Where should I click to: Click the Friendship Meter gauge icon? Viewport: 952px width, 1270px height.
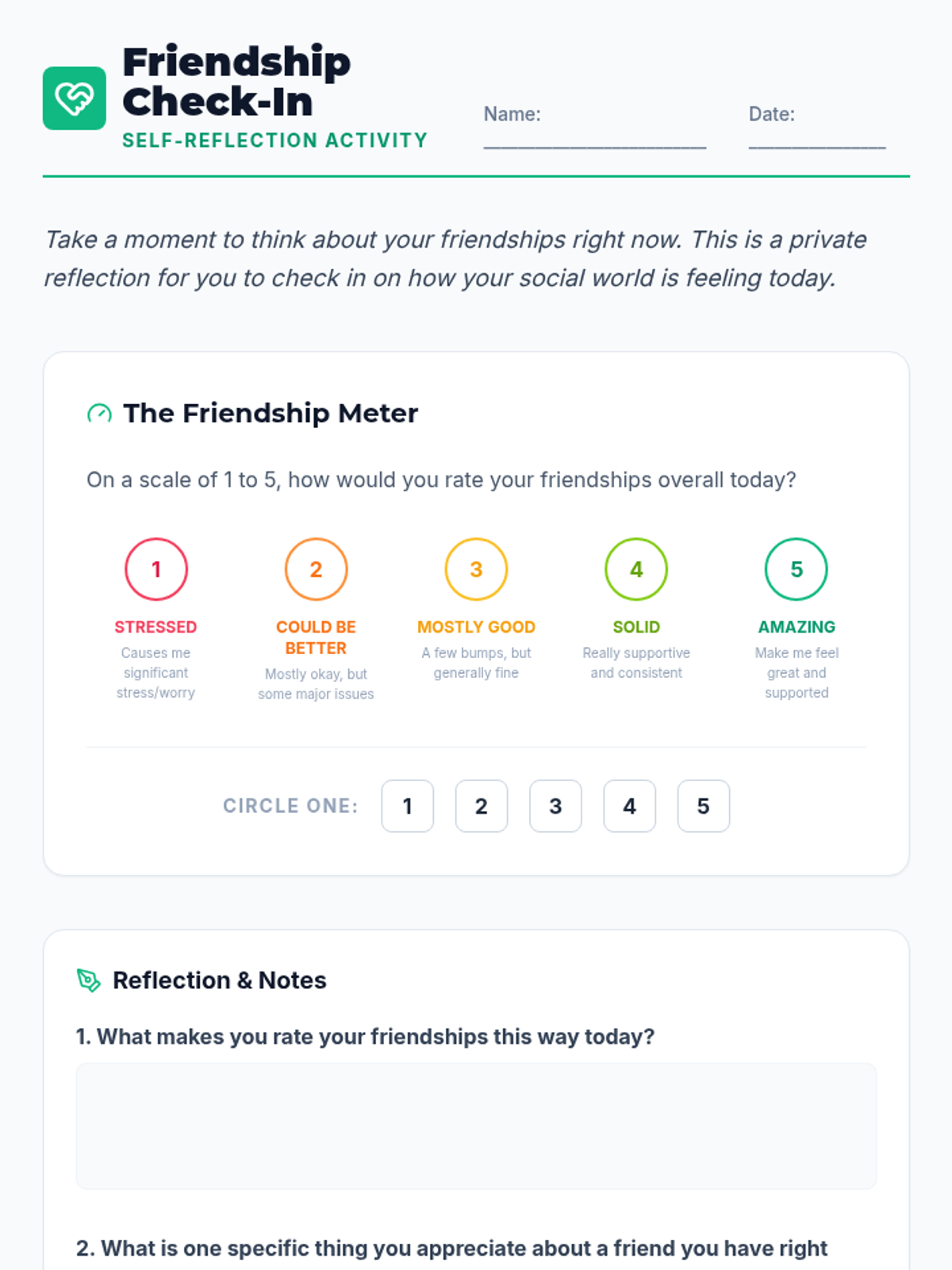point(99,414)
